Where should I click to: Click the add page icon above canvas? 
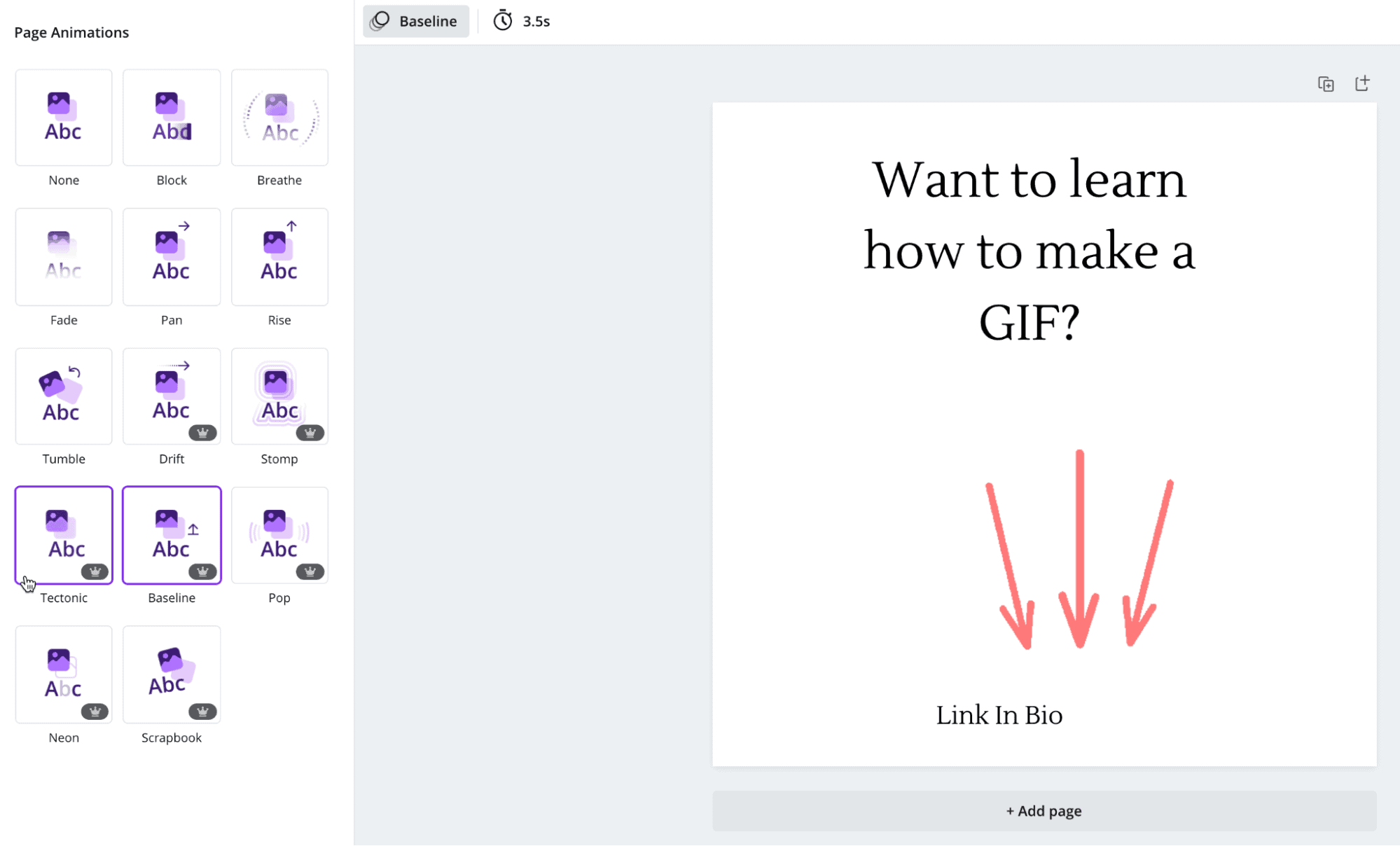1362,83
